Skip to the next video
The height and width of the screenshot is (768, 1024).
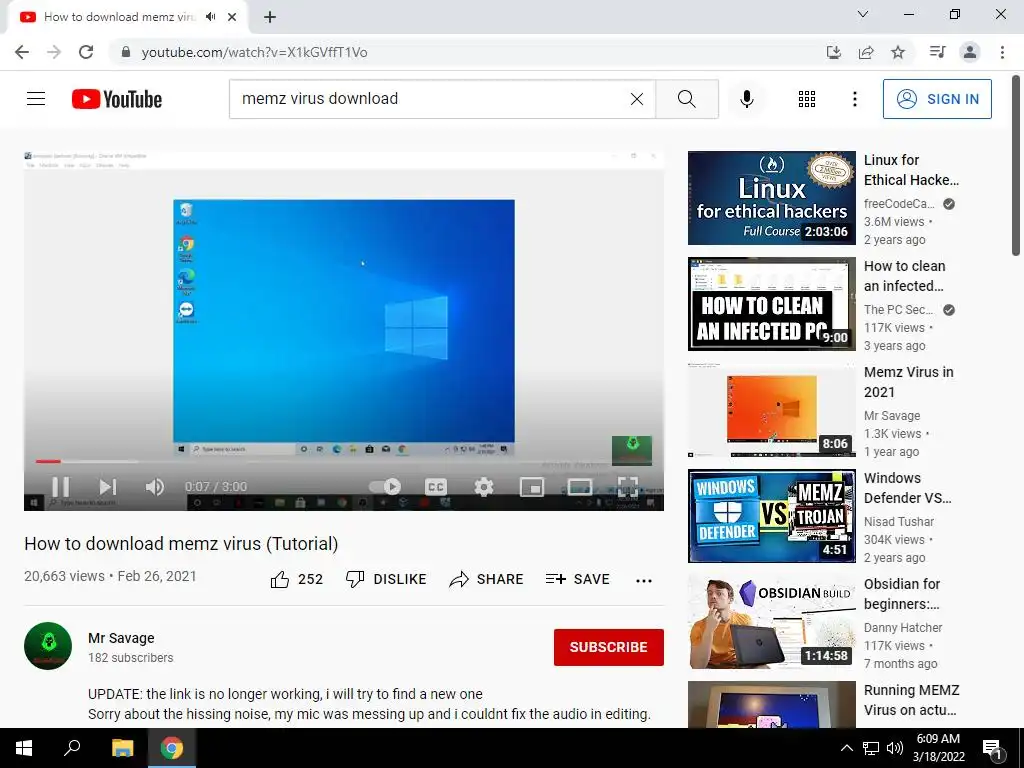coord(108,487)
